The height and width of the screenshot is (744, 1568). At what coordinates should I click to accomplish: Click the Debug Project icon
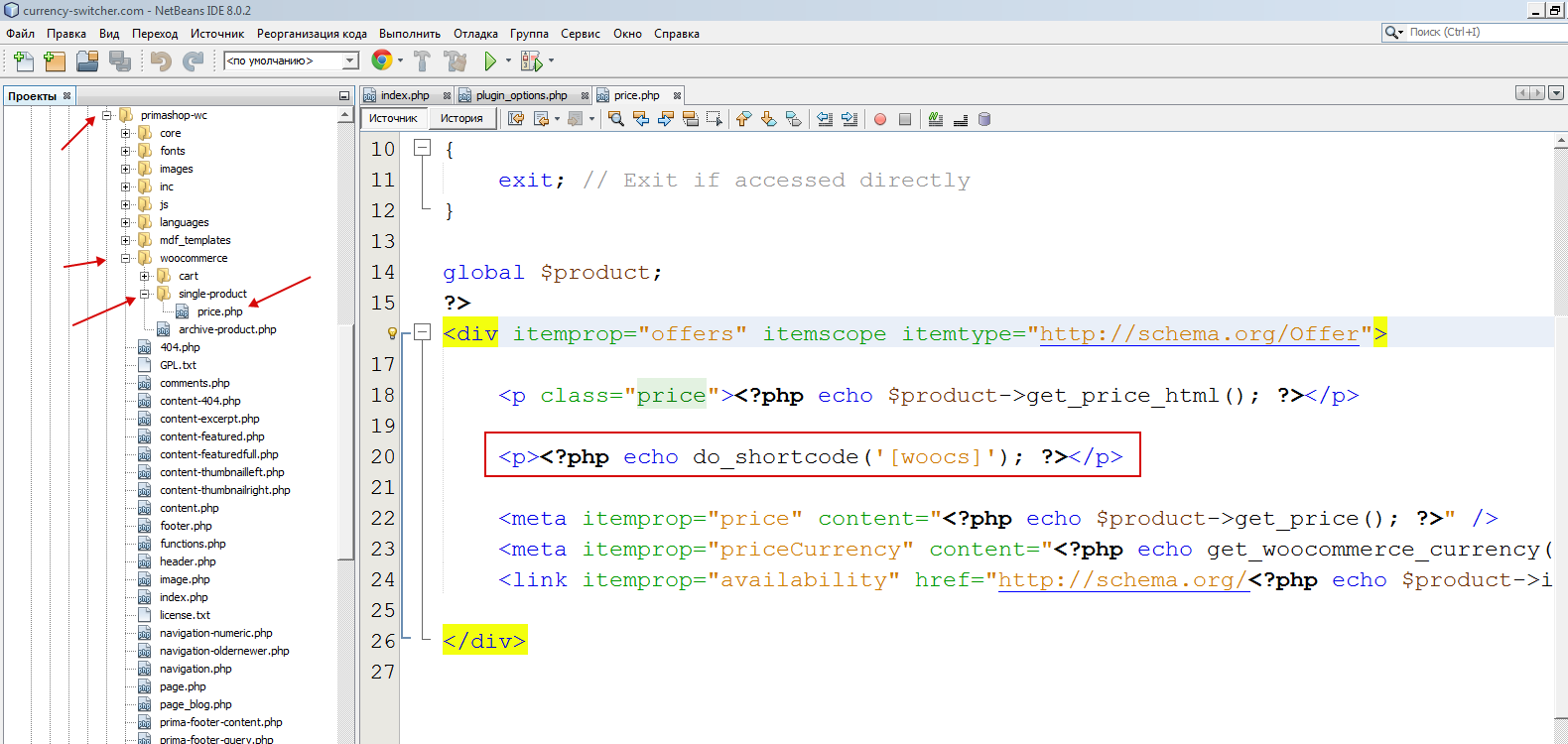click(x=531, y=61)
